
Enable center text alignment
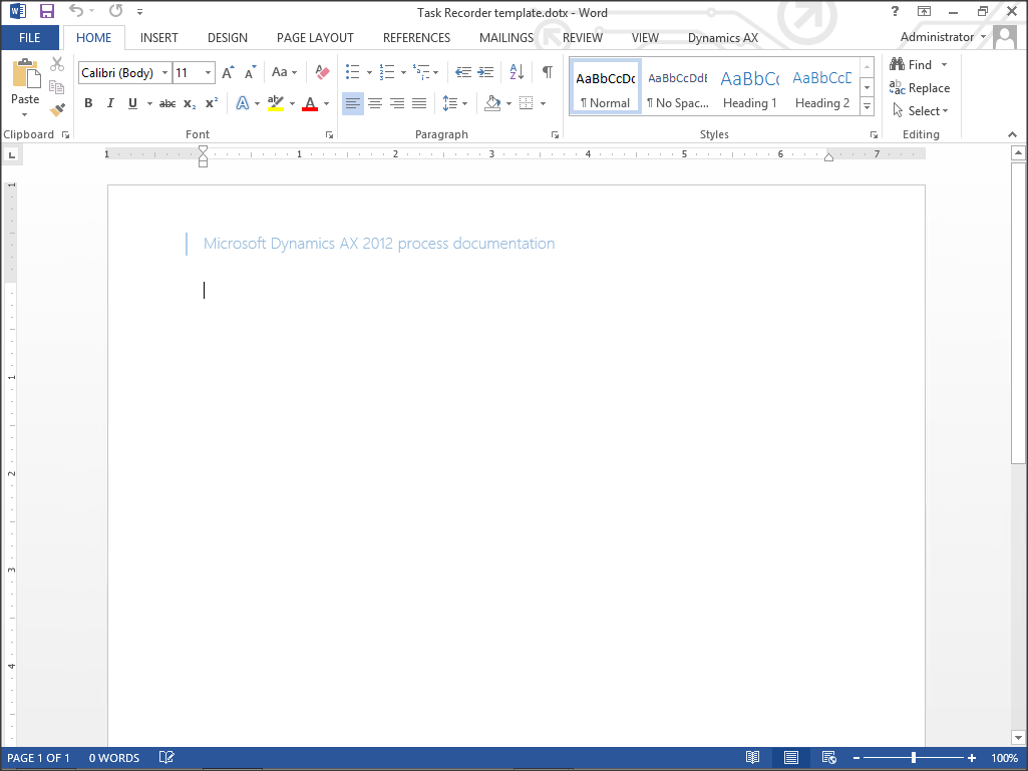375,103
